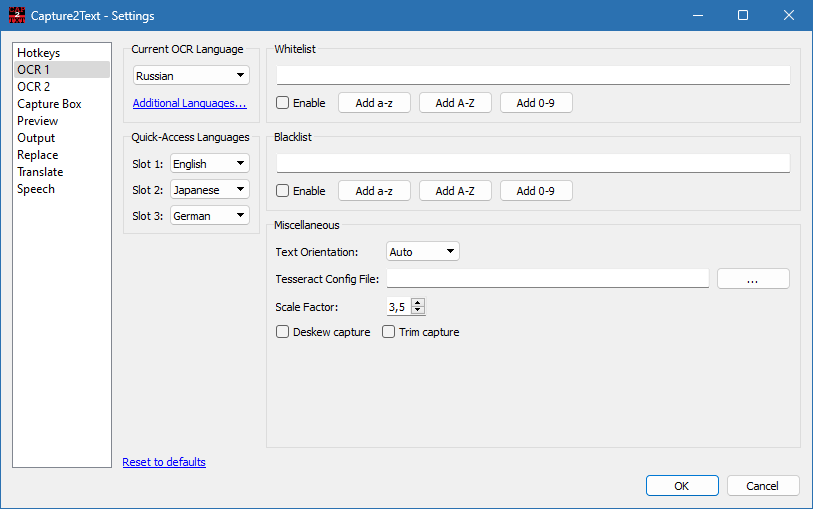Click the Reset to defaults link
813x509 pixels.
click(164, 462)
